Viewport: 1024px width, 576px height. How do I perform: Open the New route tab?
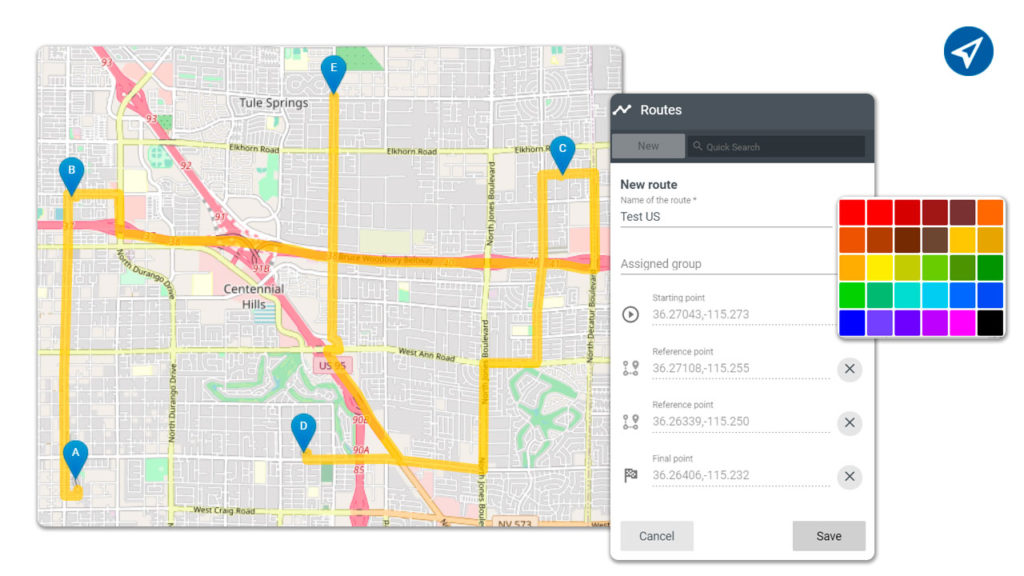pos(648,146)
